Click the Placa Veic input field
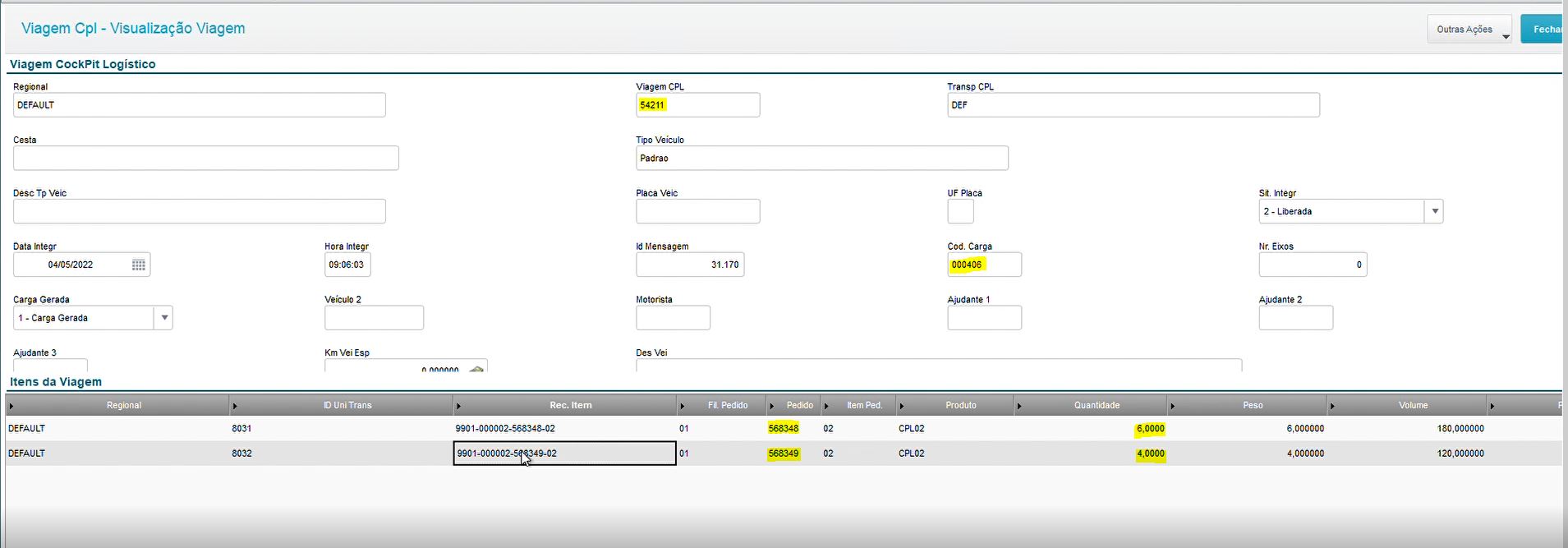Screen dimensions: 1568x548 coord(697,211)
